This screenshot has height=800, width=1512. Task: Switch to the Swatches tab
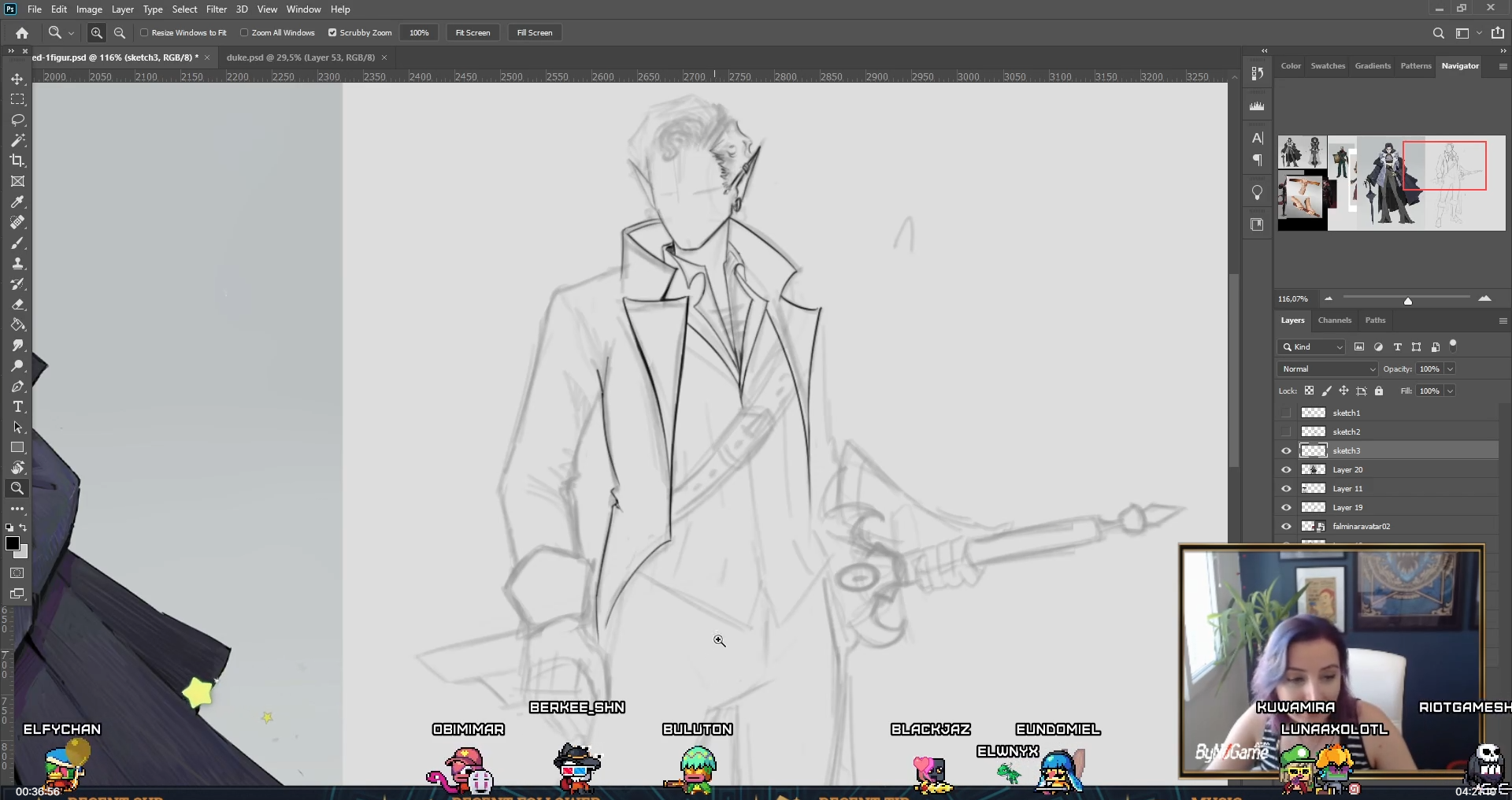(1328, 66)
